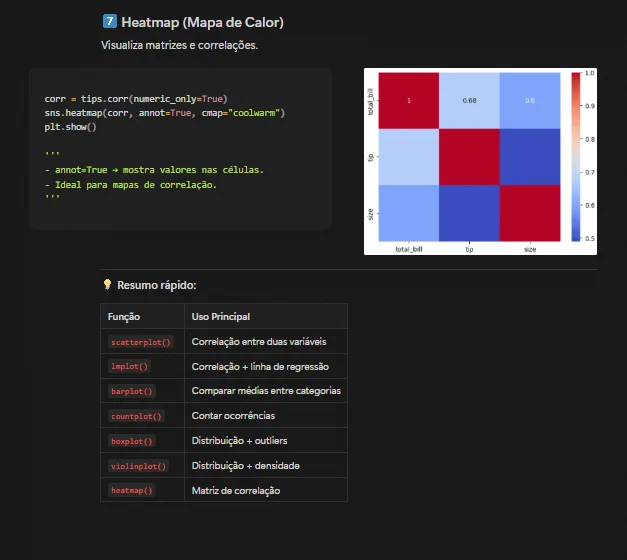627x560 pixels.
Task: Click the 0.6 value in the heatmap
Action: [530, 100]
